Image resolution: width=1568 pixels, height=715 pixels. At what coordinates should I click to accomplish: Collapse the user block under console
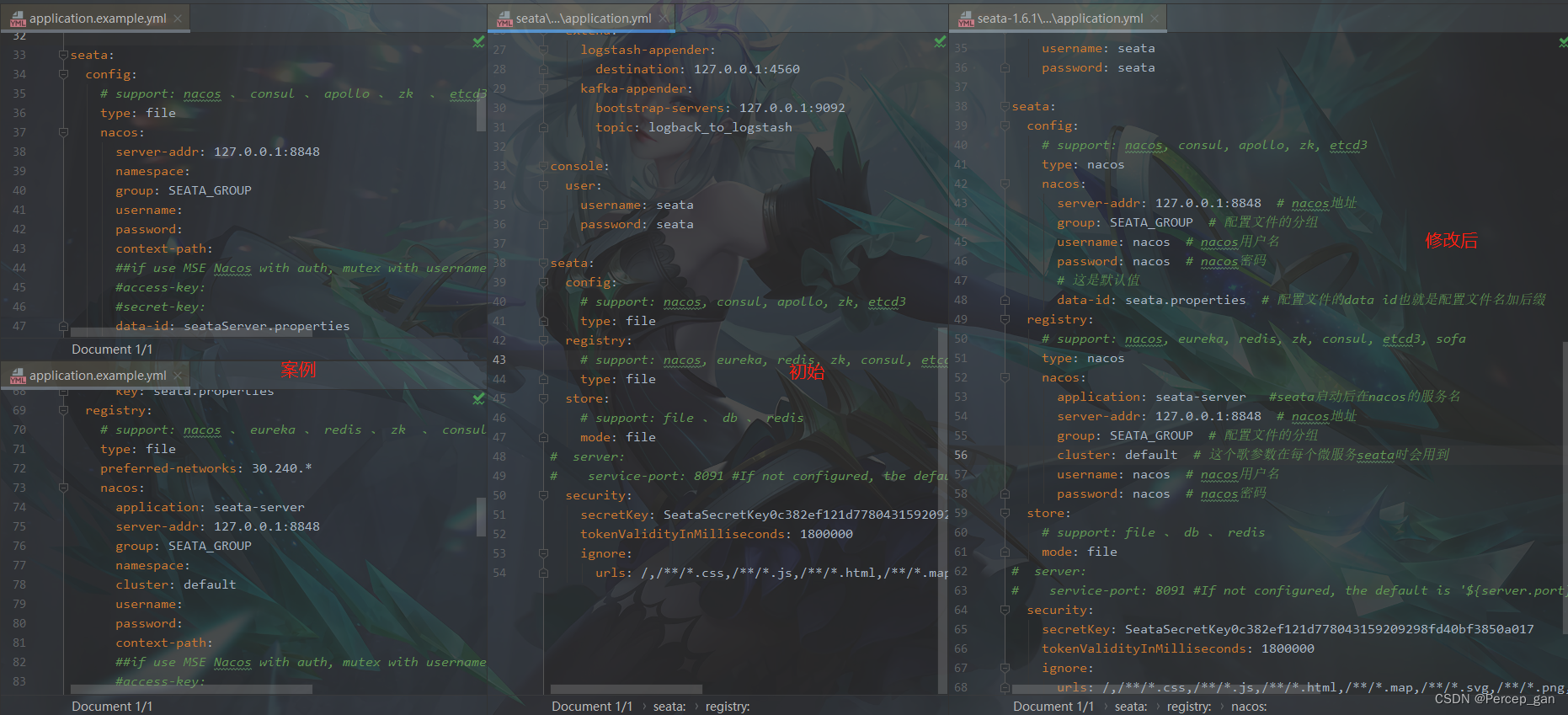[543, 185]
